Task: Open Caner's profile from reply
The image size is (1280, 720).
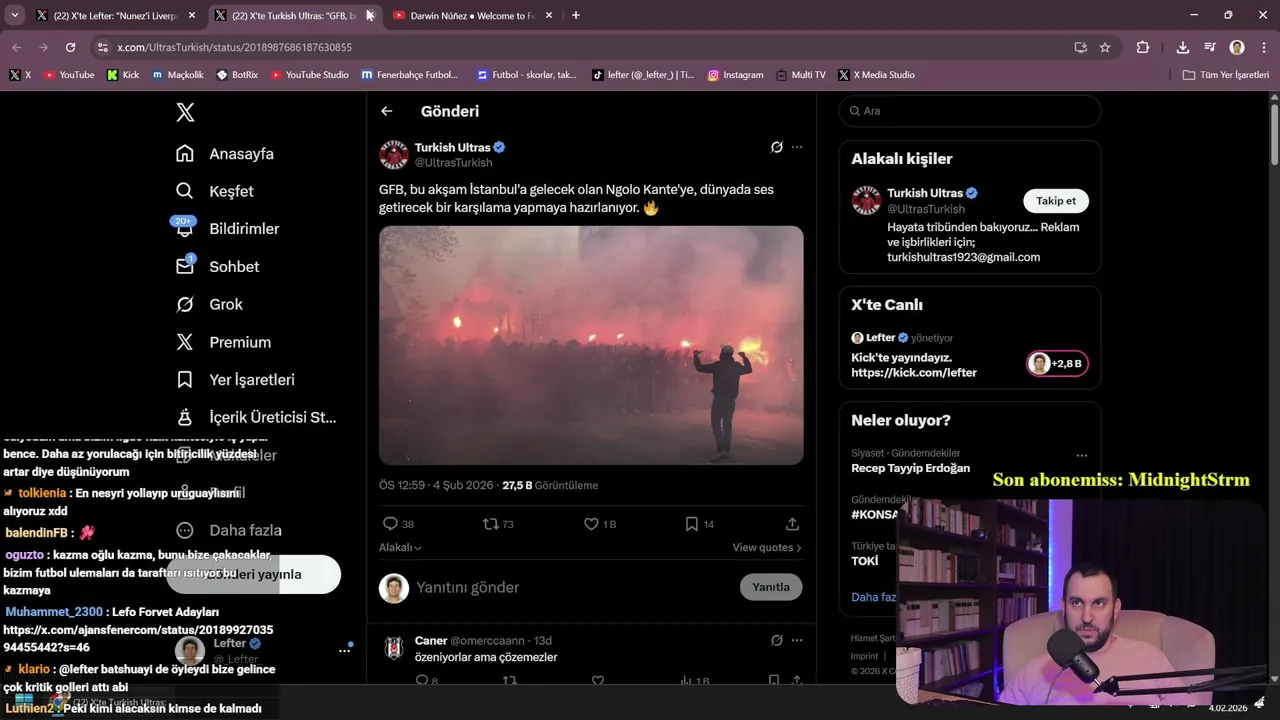Action: click(x=394, y=647)
